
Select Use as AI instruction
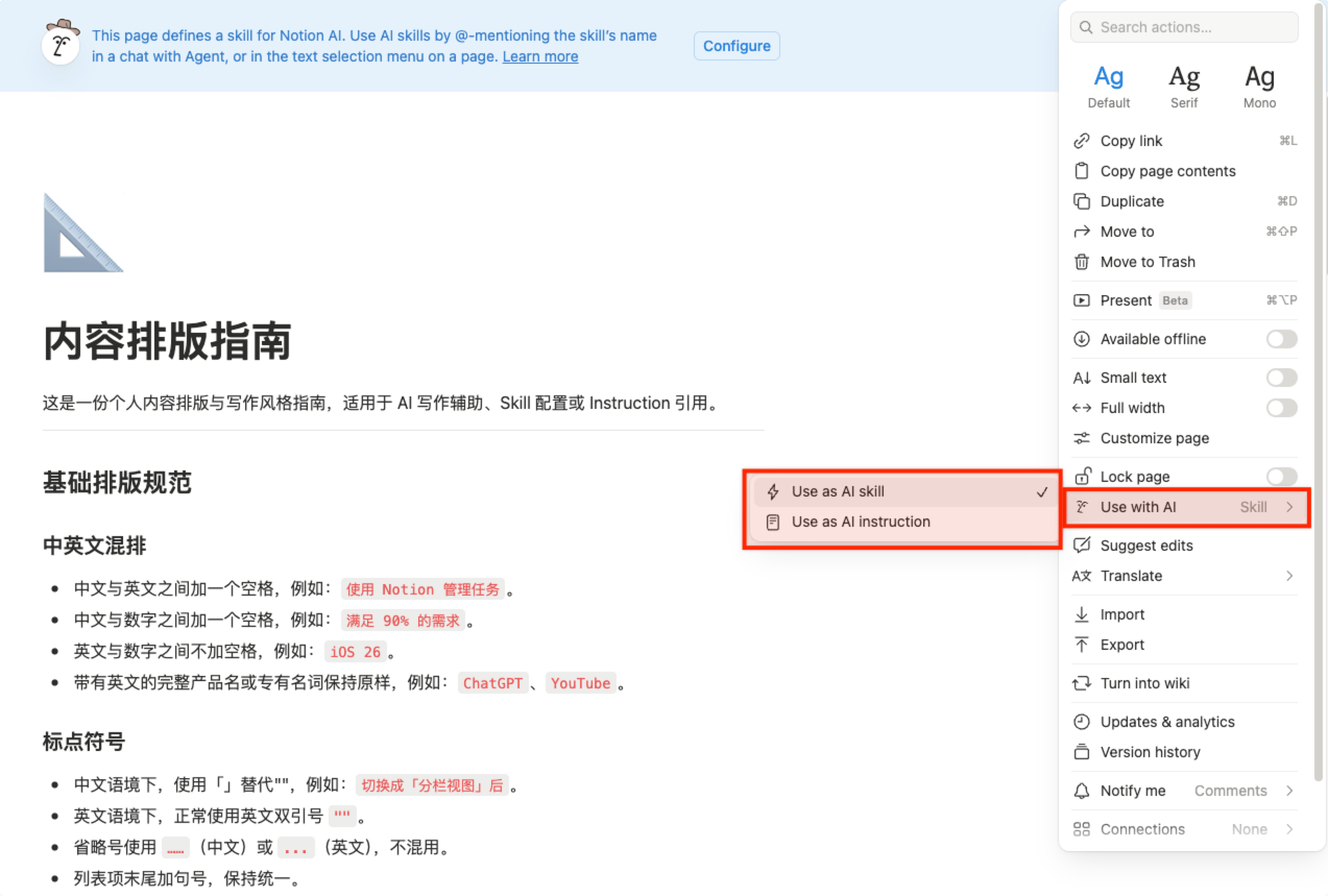point(861,522)
